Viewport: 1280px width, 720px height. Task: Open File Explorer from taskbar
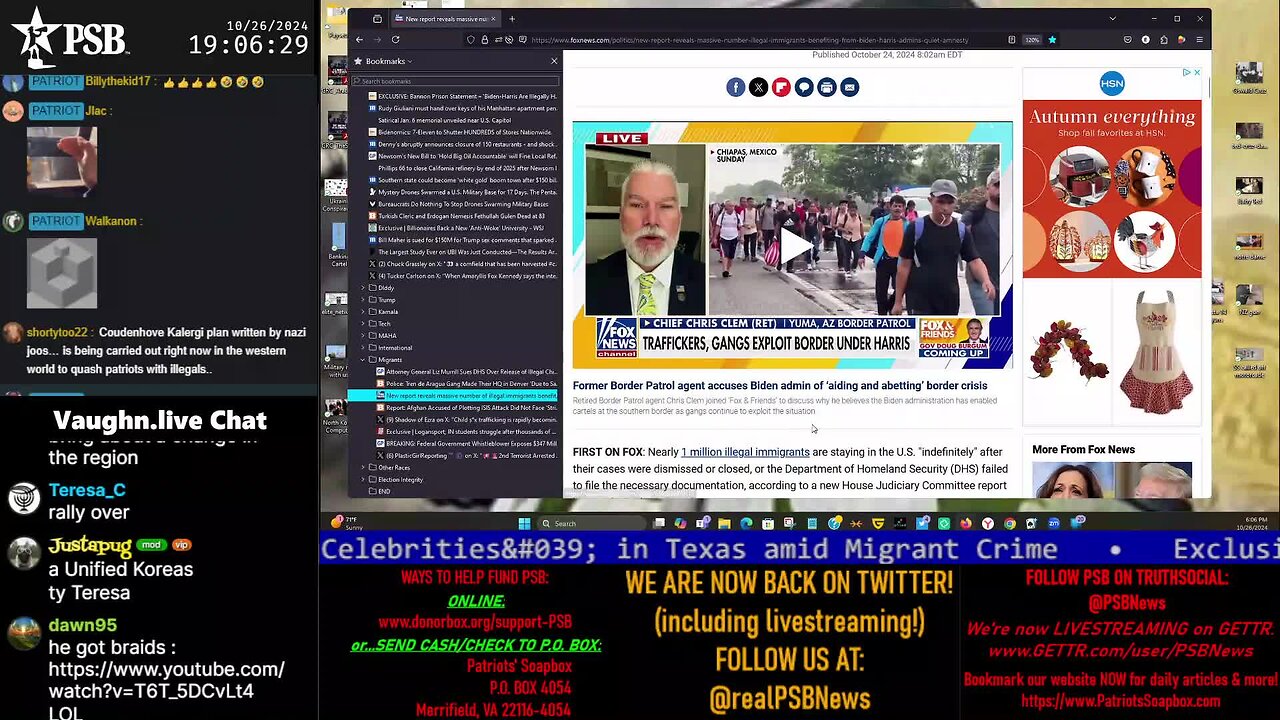(724, 523)
